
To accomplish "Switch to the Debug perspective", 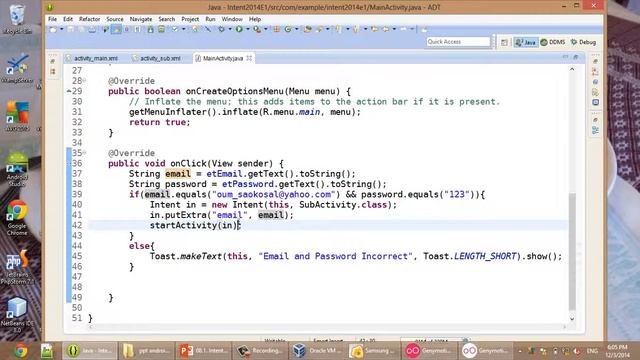I will click(x=584, y=42).
